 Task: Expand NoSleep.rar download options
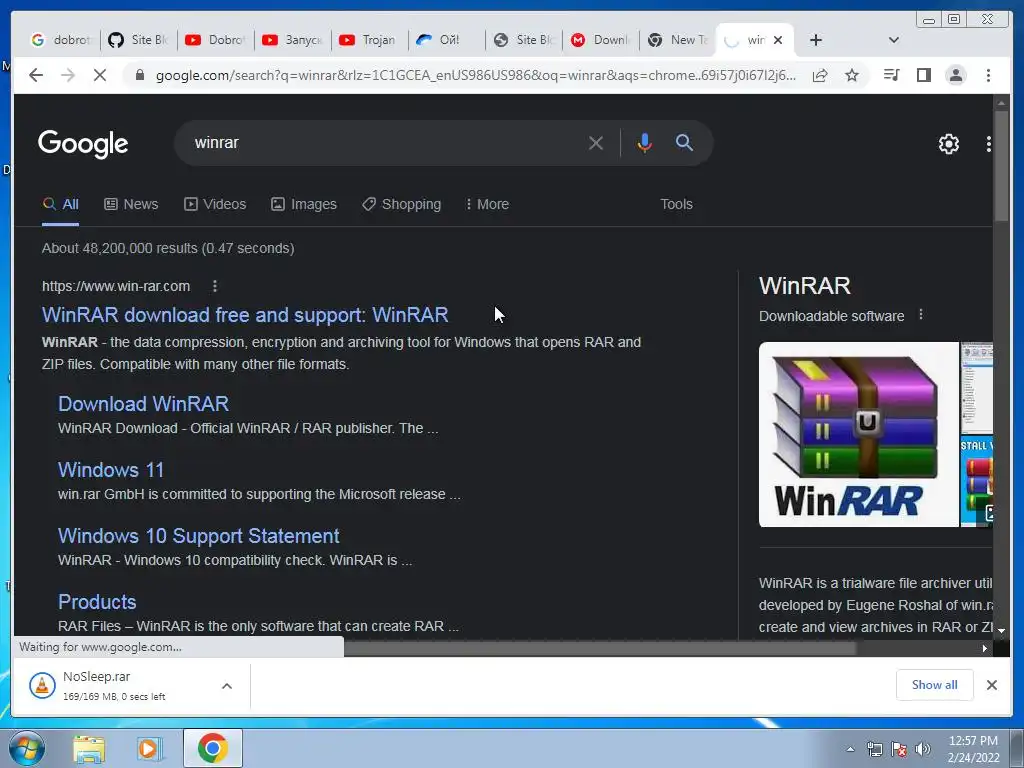click(227, 686)
